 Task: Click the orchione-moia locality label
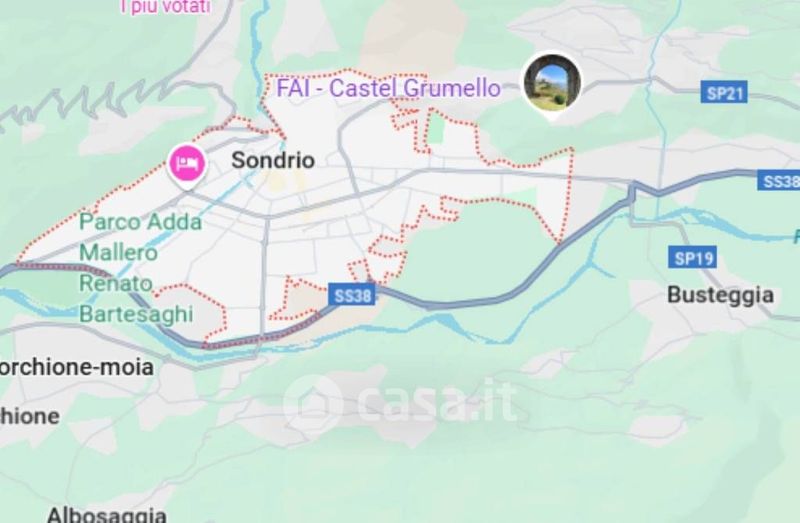pyautogui.click(x=77, y=367)
